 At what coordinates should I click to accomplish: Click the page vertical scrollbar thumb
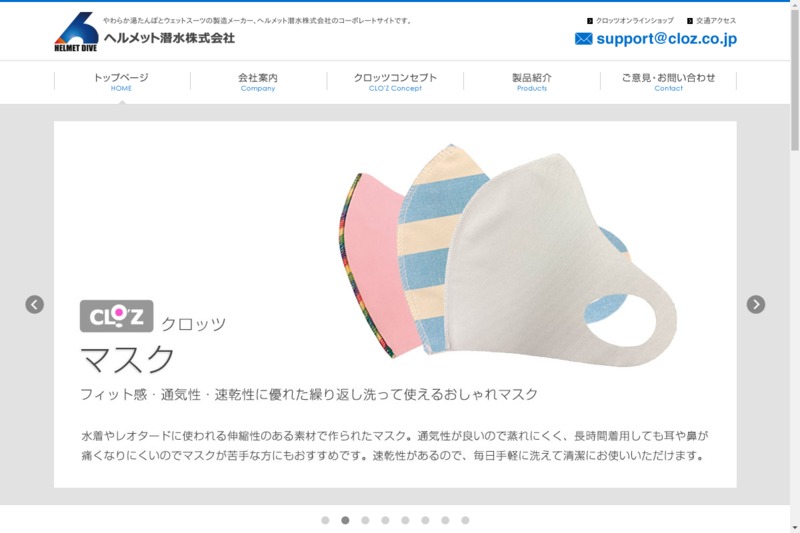pyautogui.click(x=795, y=79)
